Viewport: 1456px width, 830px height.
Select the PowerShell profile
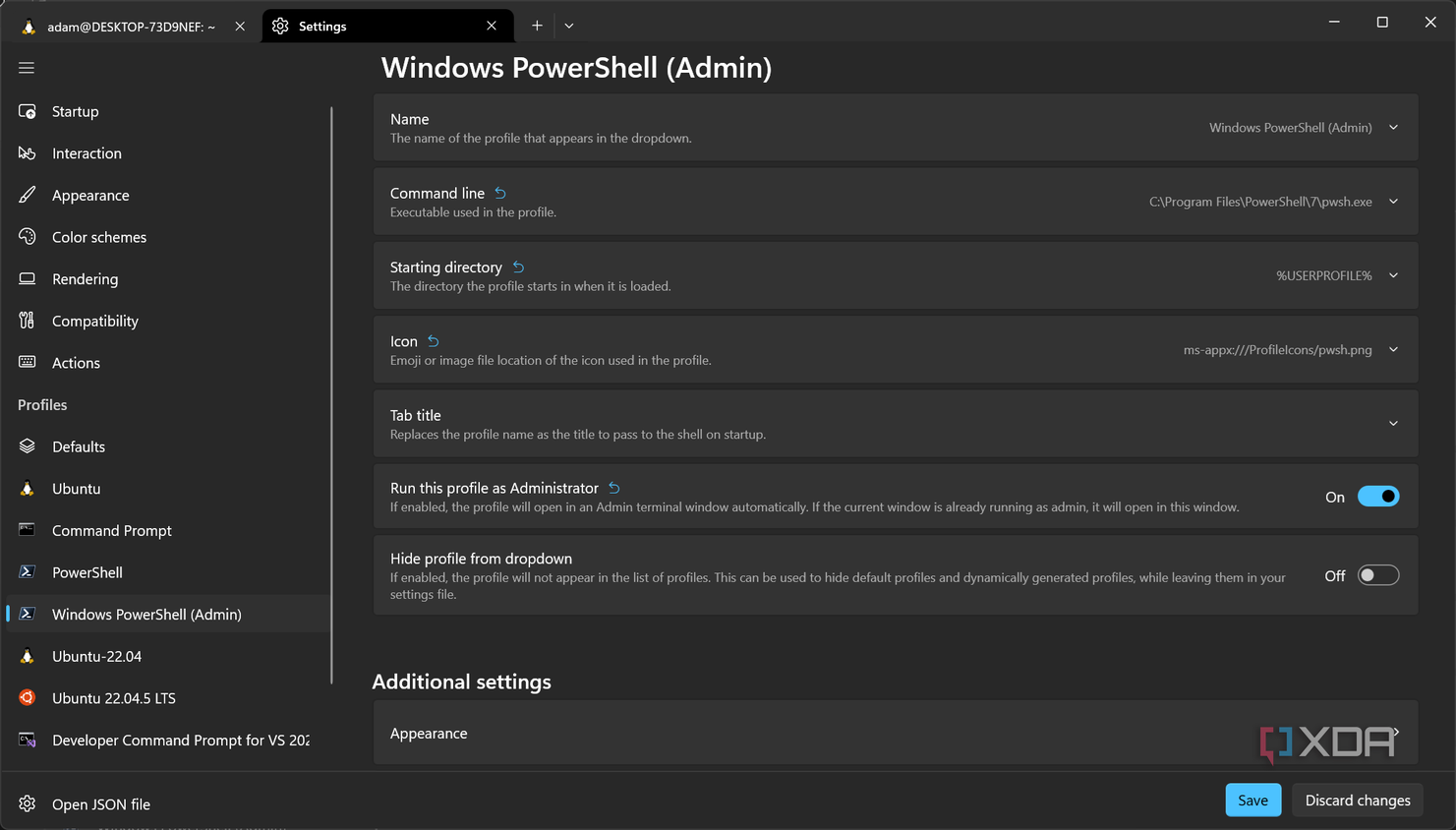point(168,572)
